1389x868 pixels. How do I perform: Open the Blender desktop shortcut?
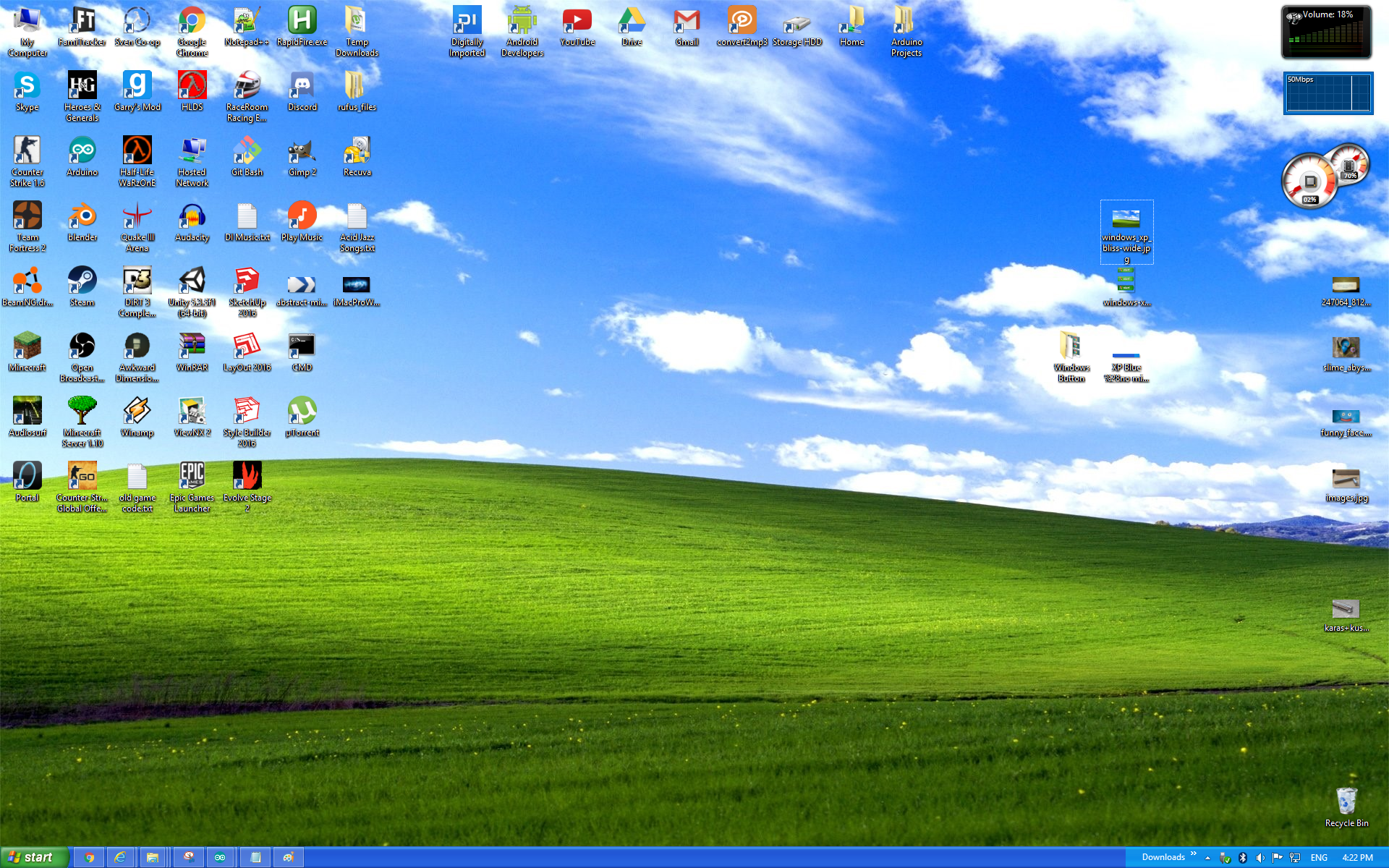[x=82, y=216]
